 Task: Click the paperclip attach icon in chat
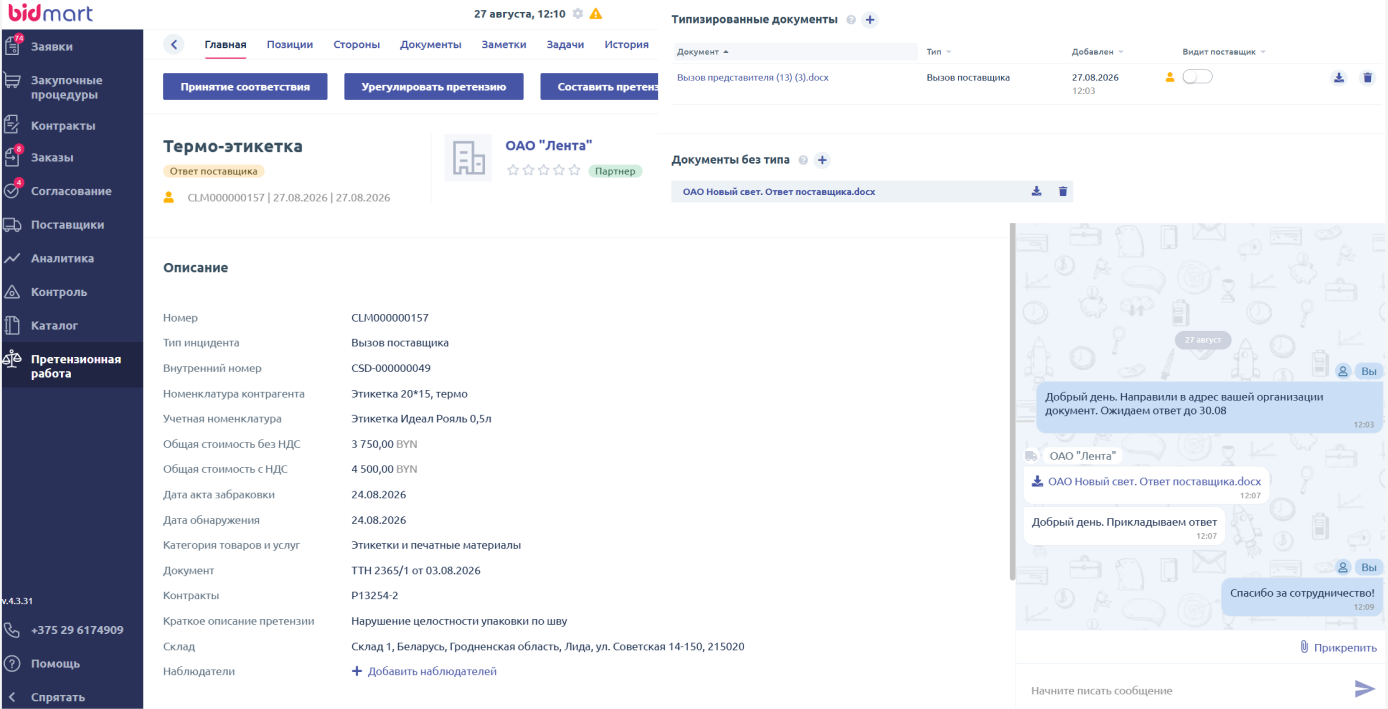pos(1304,647)
